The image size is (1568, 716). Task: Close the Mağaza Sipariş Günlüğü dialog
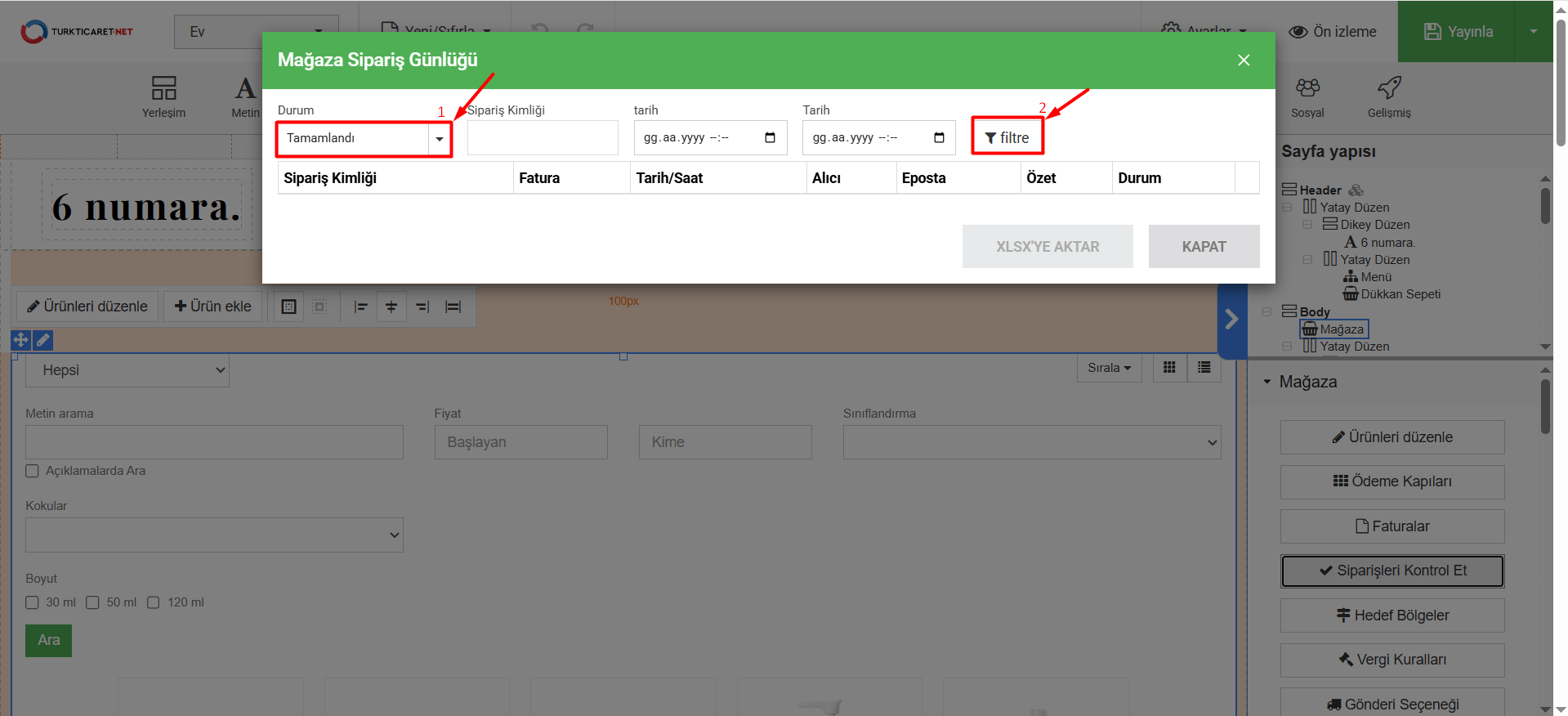tap(1244, 60)
